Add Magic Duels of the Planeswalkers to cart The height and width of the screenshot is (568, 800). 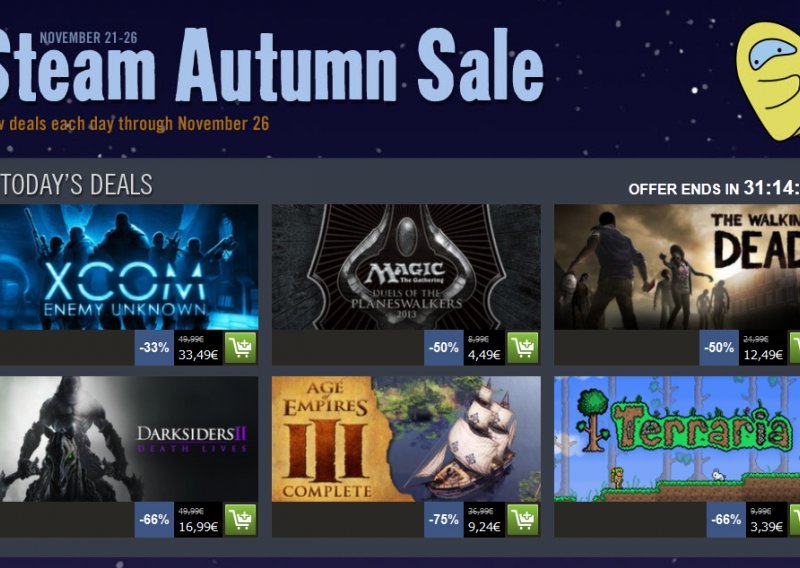click(522, 348)
